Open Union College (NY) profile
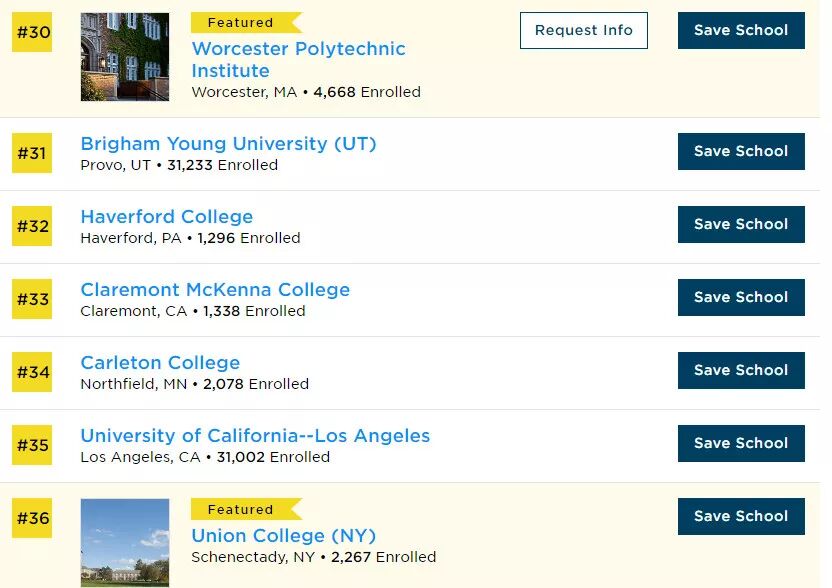Screen dimensions: 832x588 pos(283,535)
